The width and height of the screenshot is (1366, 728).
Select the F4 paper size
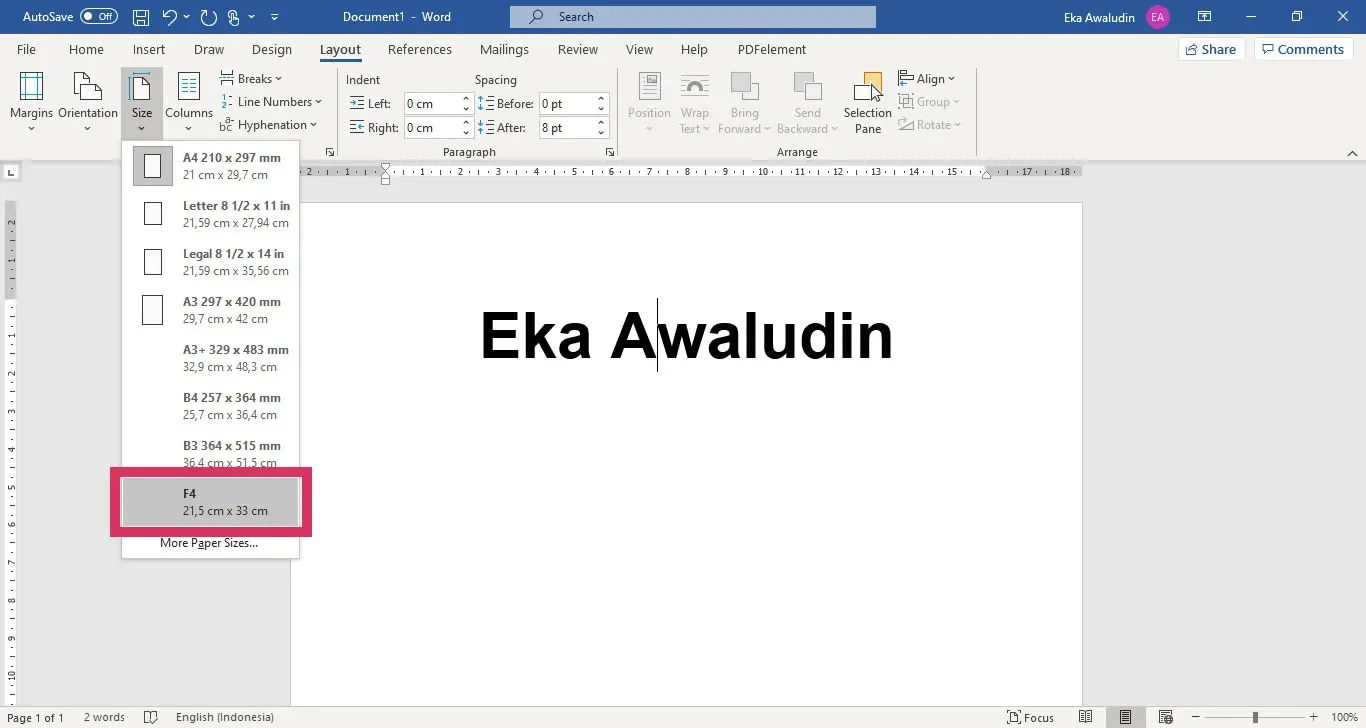(x=212, y=501)
